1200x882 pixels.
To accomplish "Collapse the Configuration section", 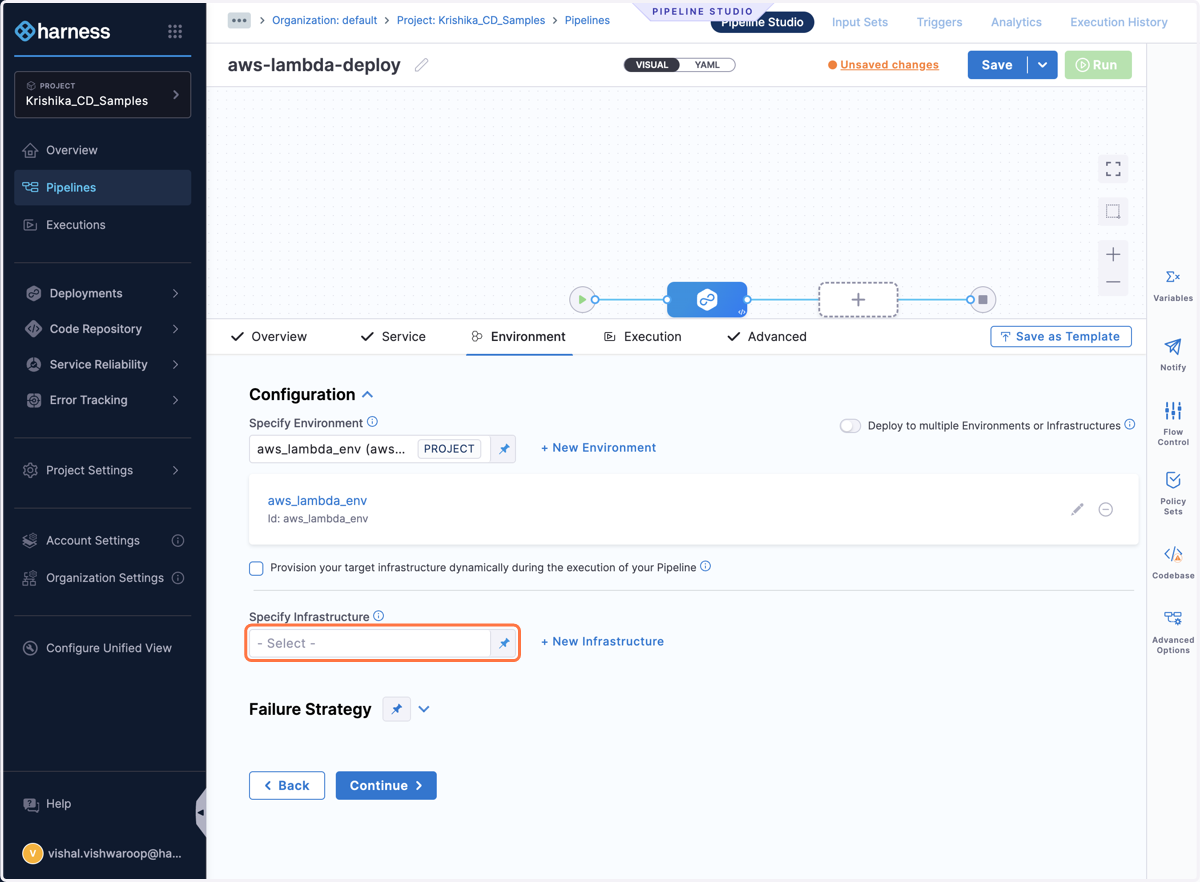I will click(368, 394).
